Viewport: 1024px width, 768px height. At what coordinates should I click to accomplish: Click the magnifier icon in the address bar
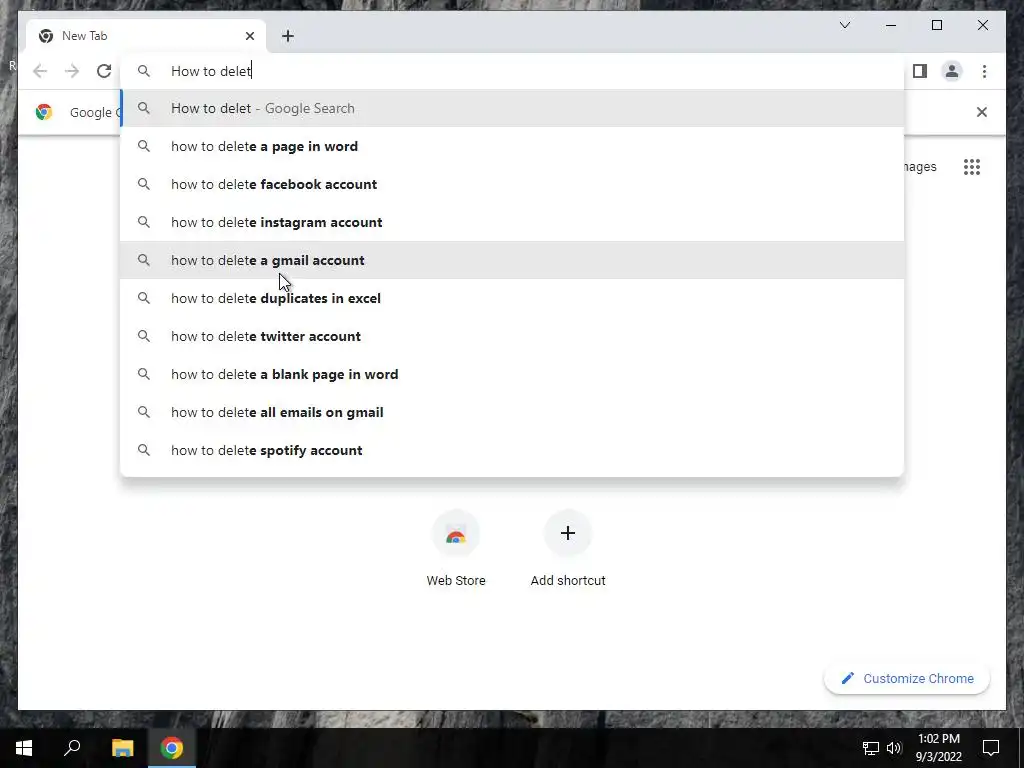tap(144, 71)
